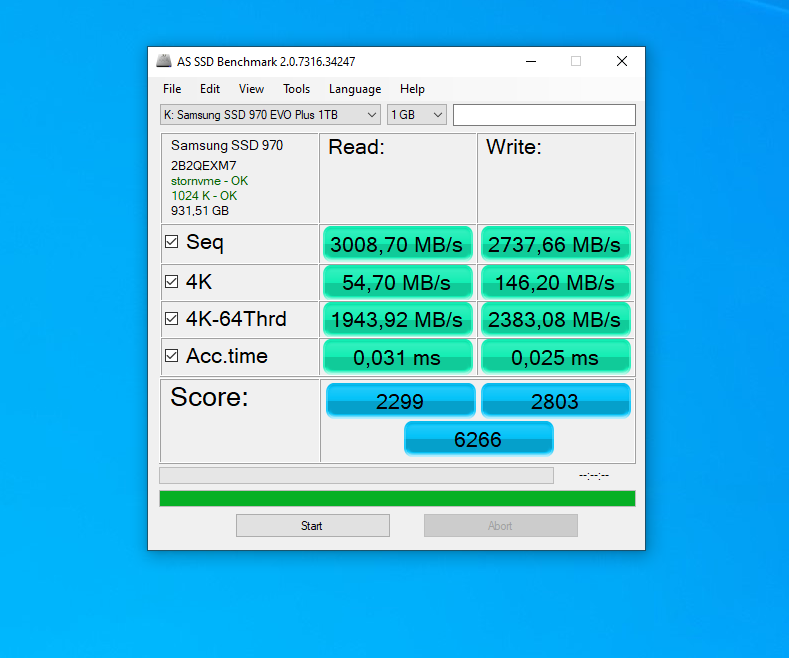Minimize the AS SSD Benchmark window

point(531,61)
